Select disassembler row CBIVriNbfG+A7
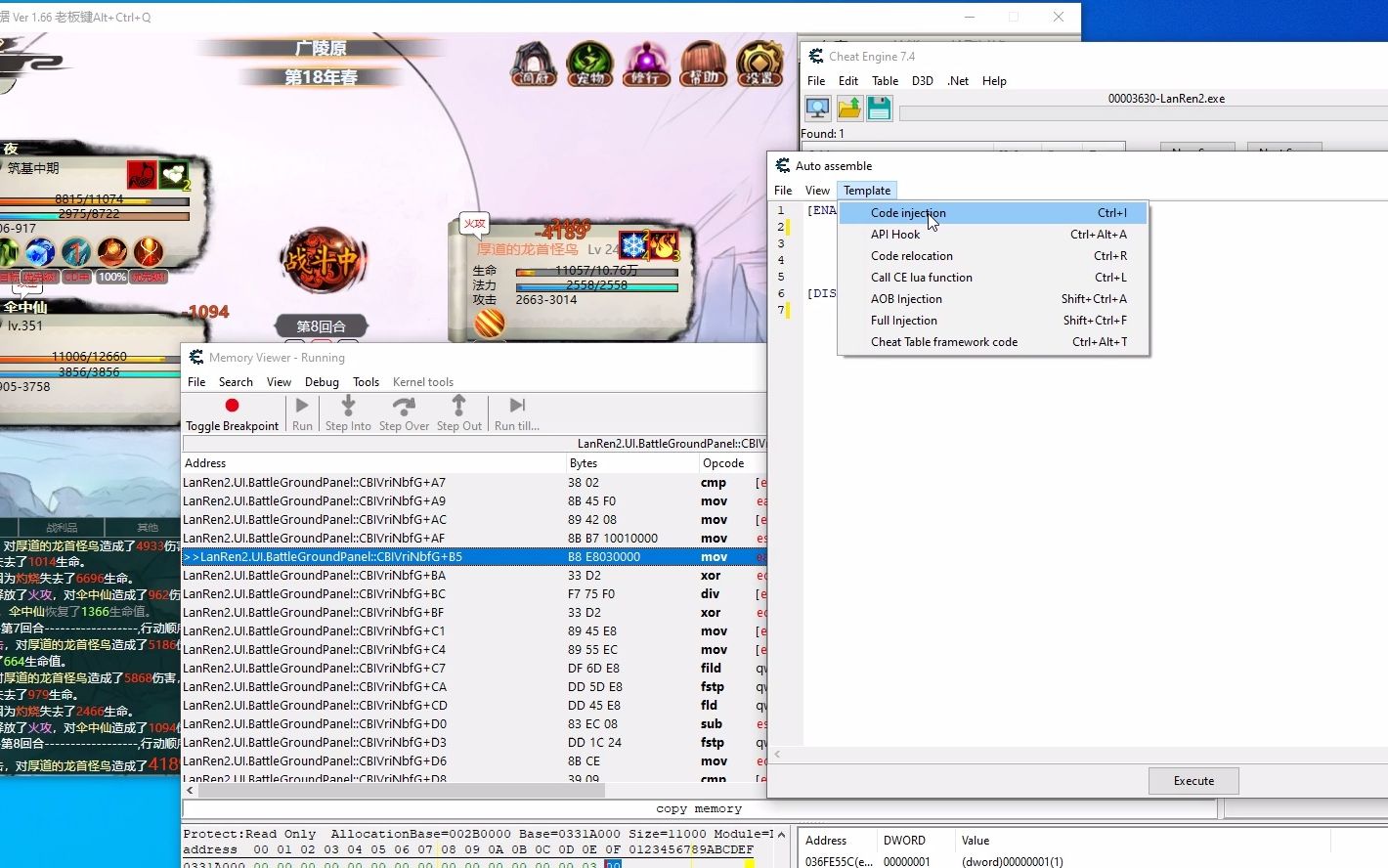The height and width of the screenshot is (868, 1388). click(x=474, y=483)
